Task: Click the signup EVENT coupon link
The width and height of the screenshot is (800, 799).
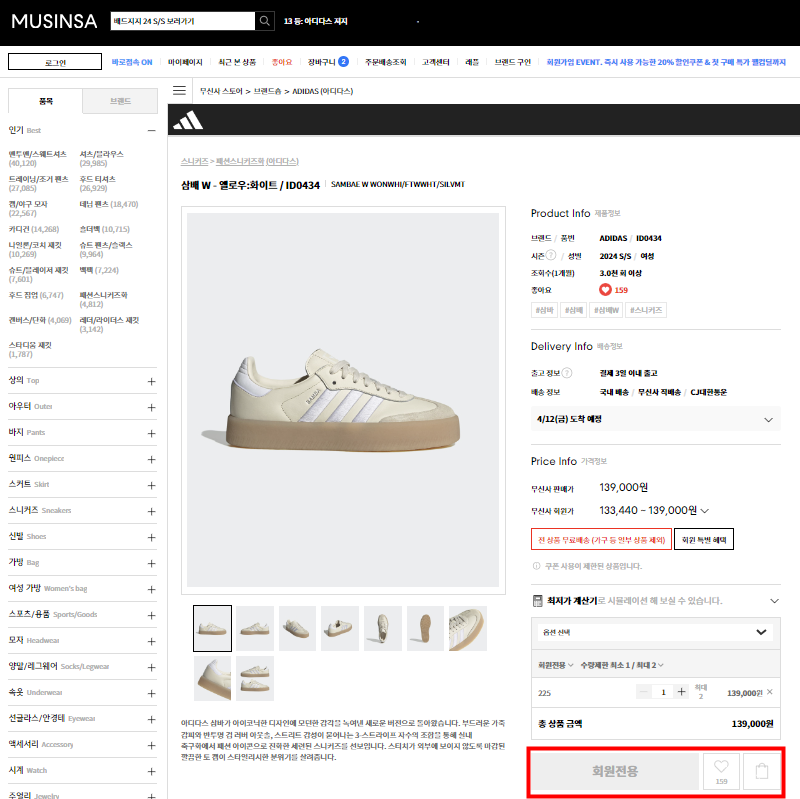Action: [x=666, y=62]
